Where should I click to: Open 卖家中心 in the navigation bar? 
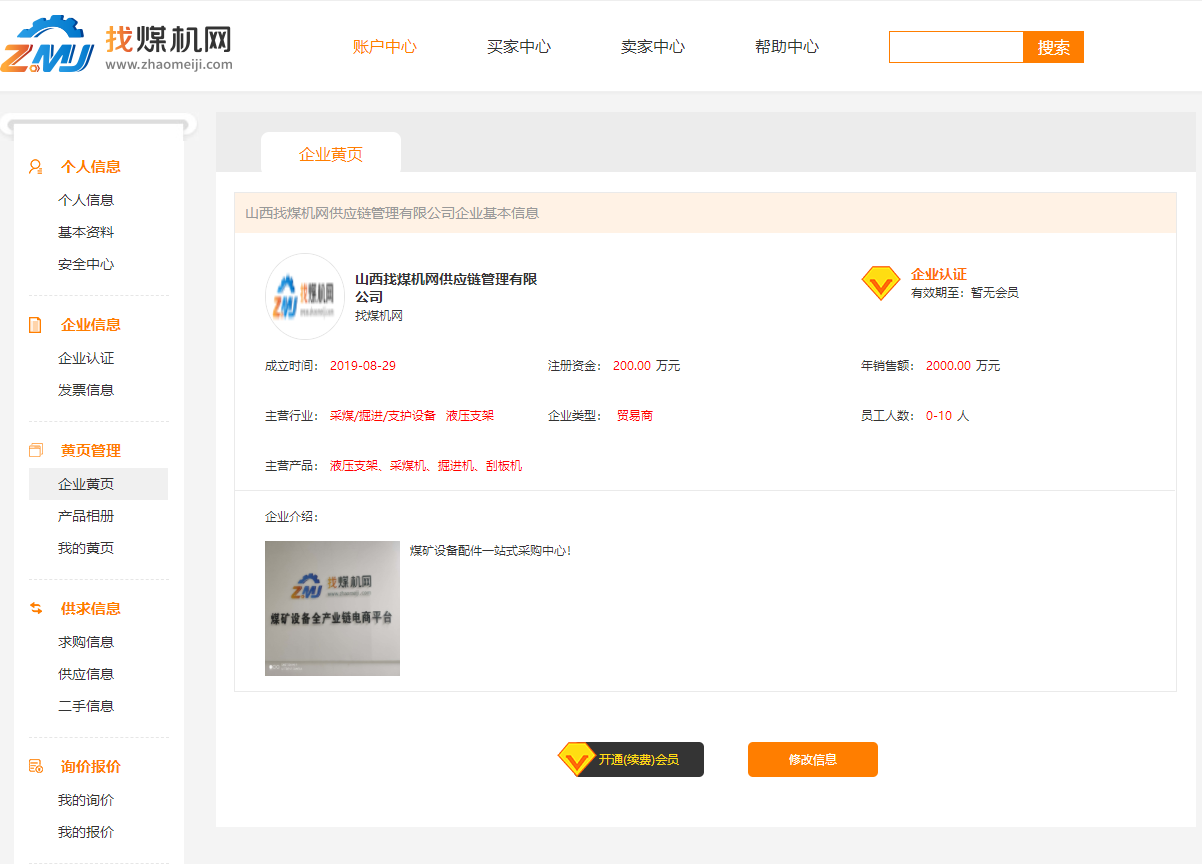point(653,47)
